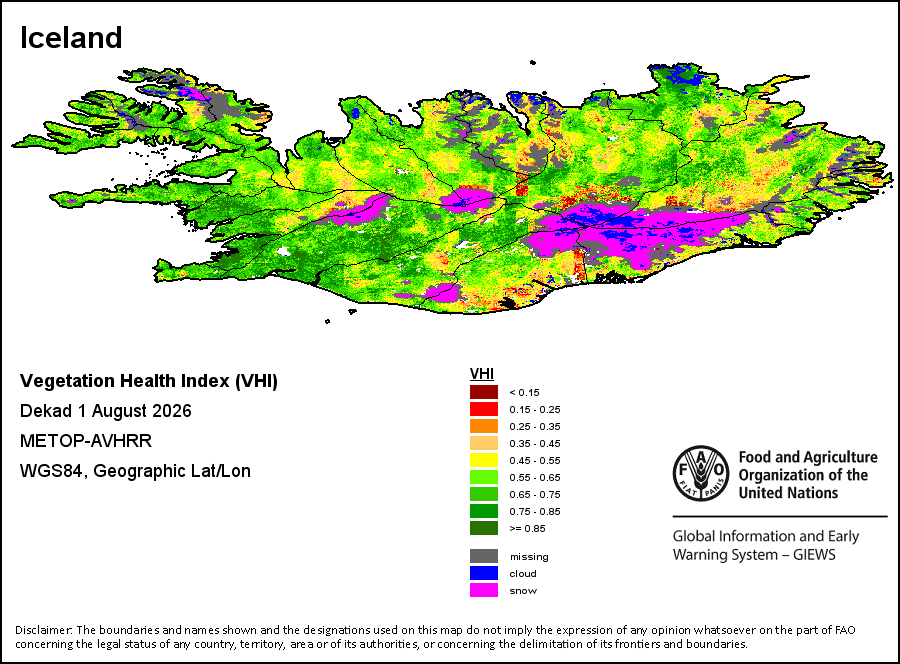Click the Iceland map title
Viewport: 900px width, 664px height.
[x=71, y=38]
